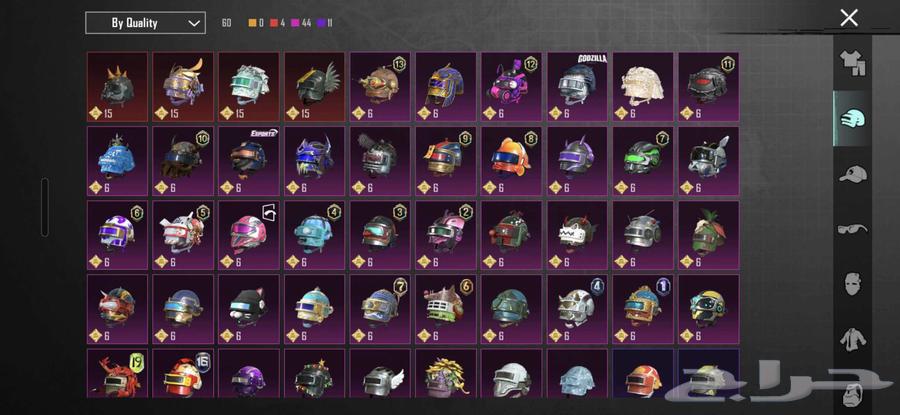900x415 pixels.
Task: Click the red quality count indicator 4
Action: [277, 24]
